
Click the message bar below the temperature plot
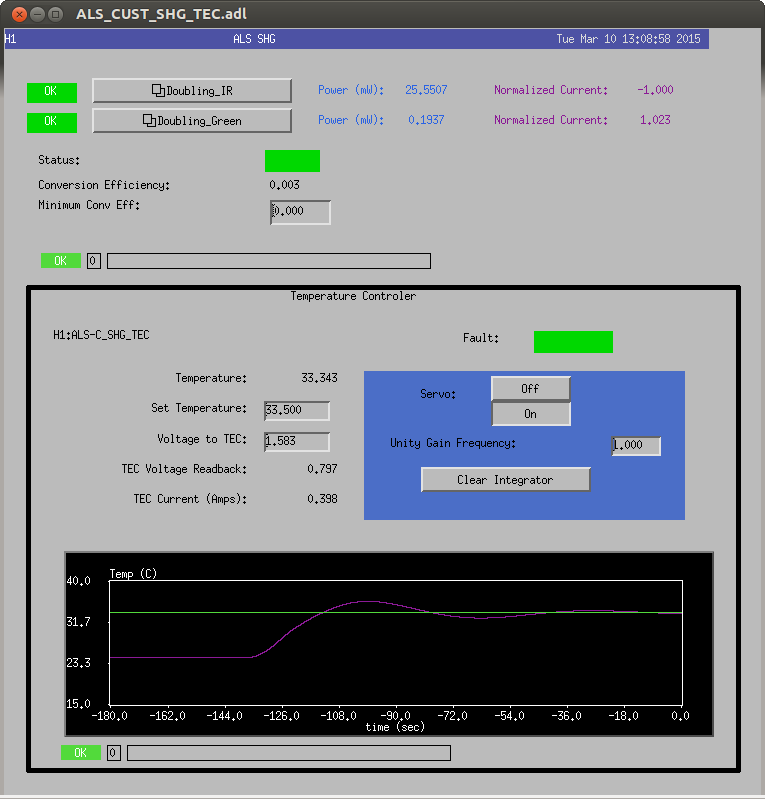(288, 753)
